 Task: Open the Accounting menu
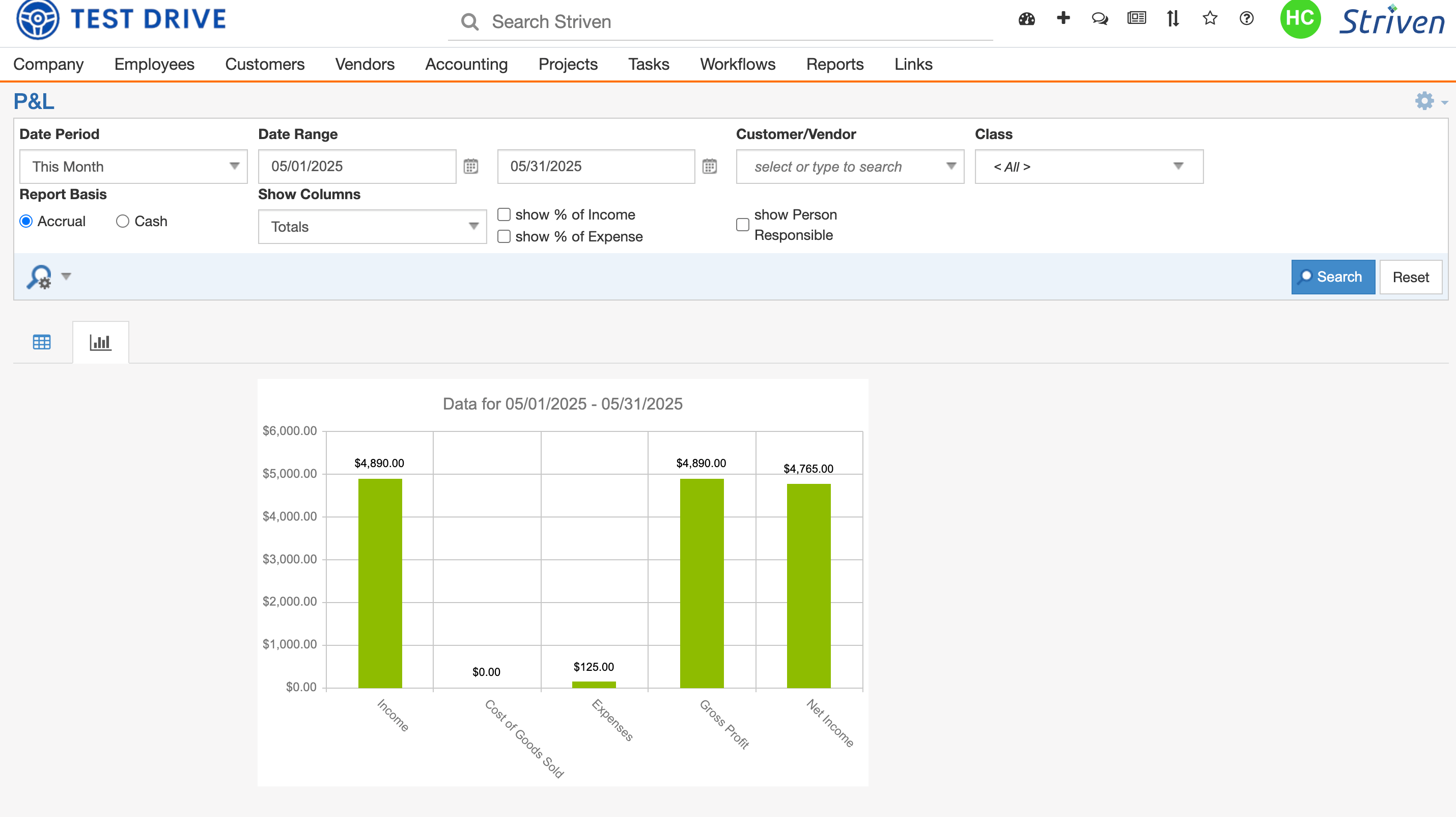(x=466, y=65)
